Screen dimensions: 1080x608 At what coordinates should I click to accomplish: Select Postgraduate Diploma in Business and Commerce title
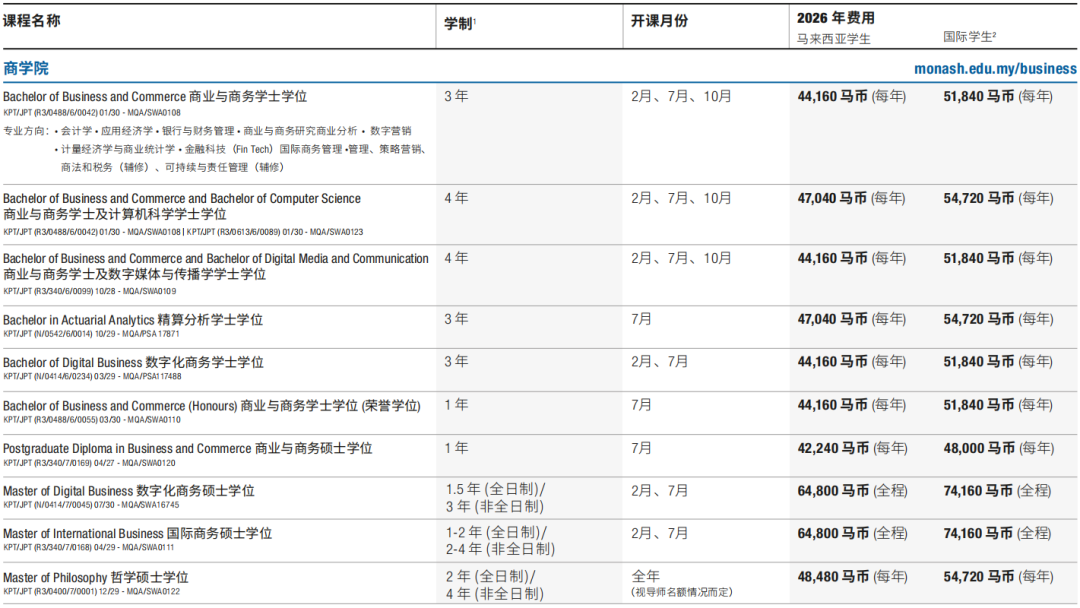click(187, 448)
